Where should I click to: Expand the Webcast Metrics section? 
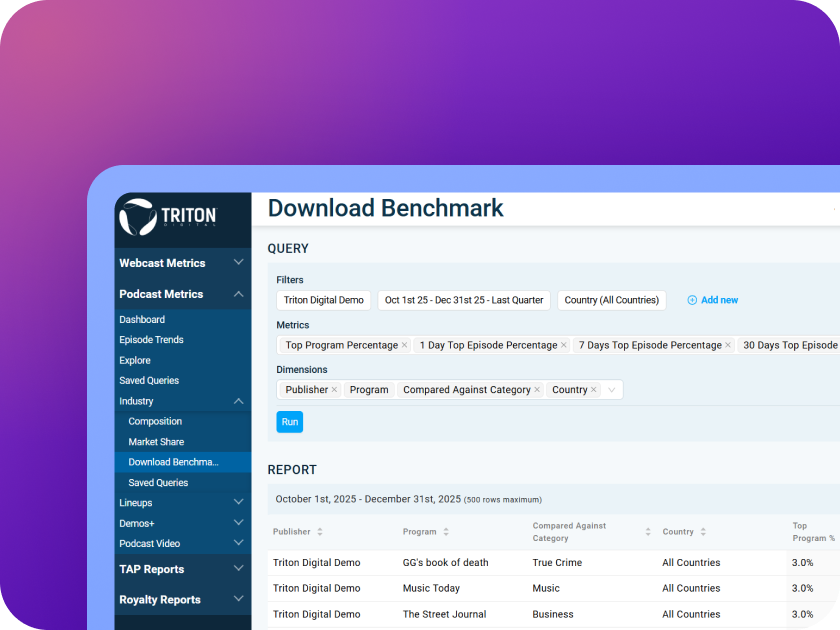click(x=239, y=262)
